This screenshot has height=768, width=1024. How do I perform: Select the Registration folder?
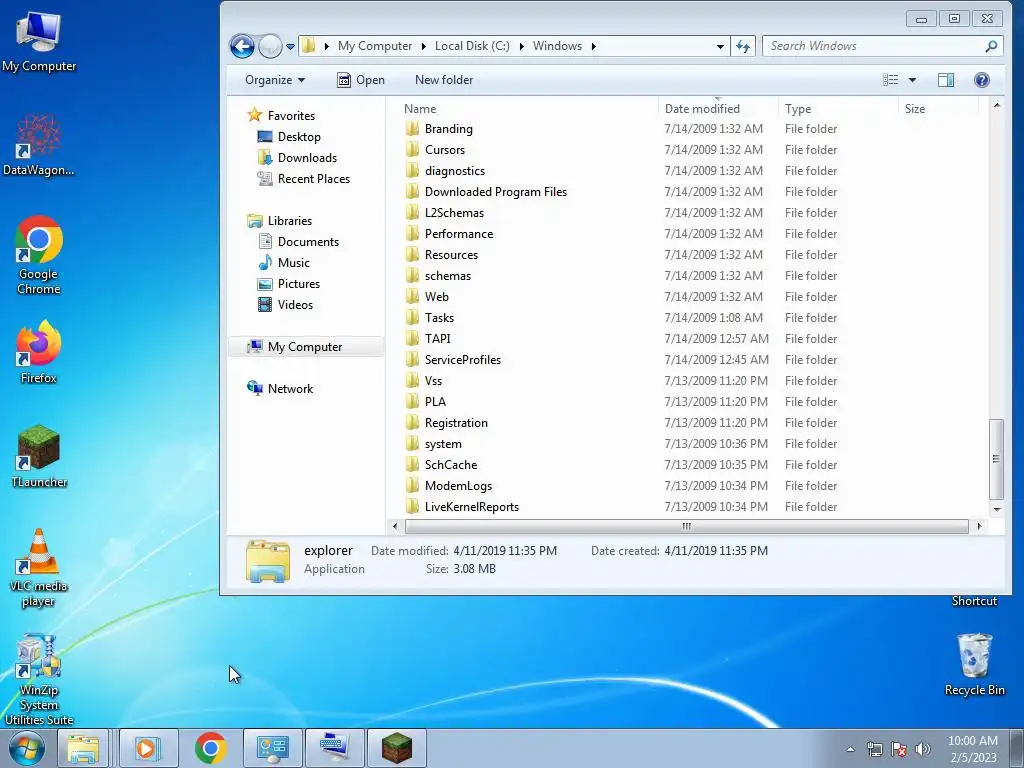[456, 423]
